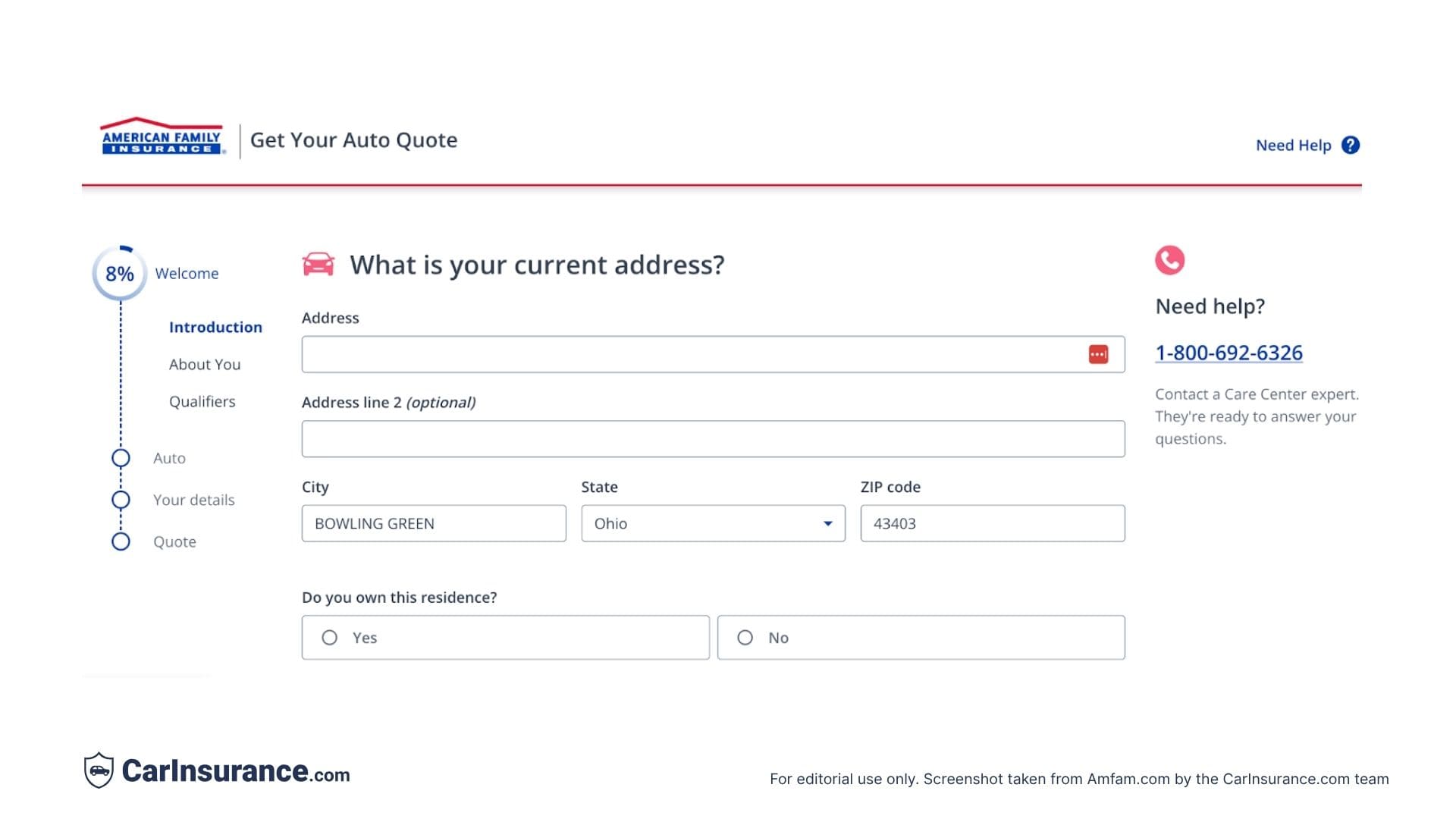Screen dimensions: 1456x819
Task: Click the red car icon next to the heading
Action: pos(318,264)
